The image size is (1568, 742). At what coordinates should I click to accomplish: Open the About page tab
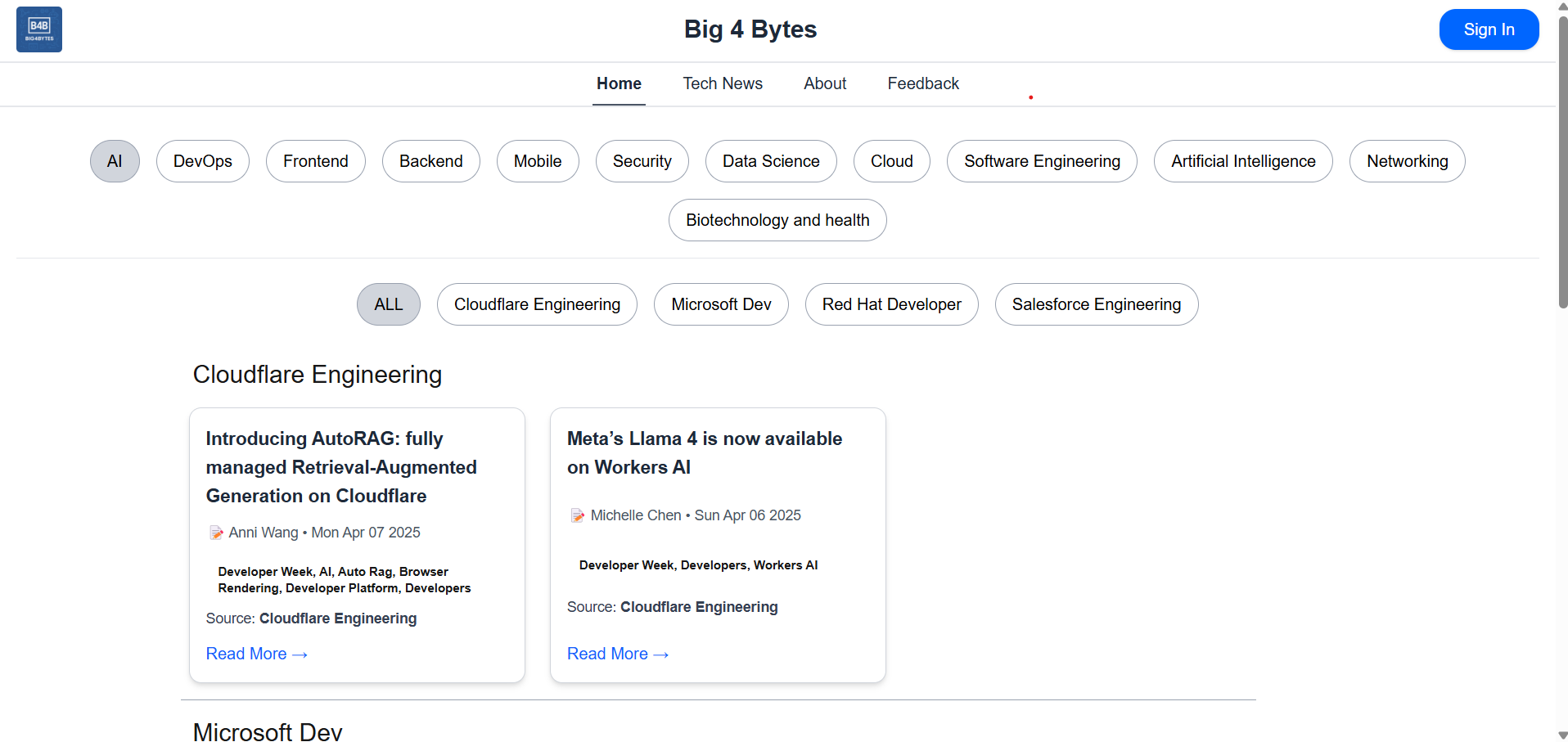click(x=825, y=83)
